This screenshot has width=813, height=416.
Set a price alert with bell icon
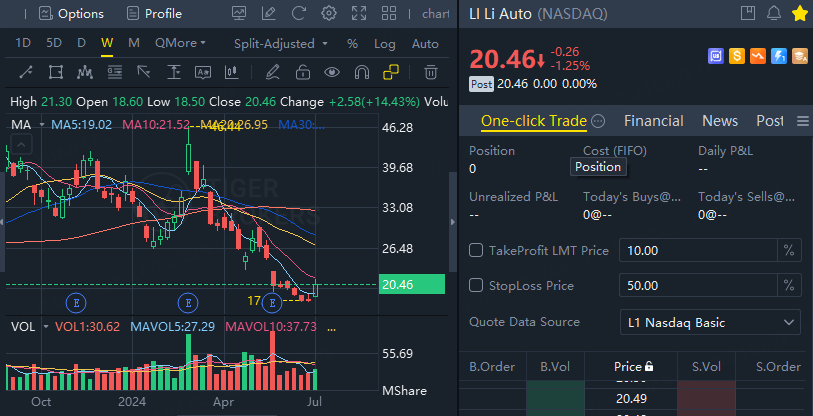point(774,13)
